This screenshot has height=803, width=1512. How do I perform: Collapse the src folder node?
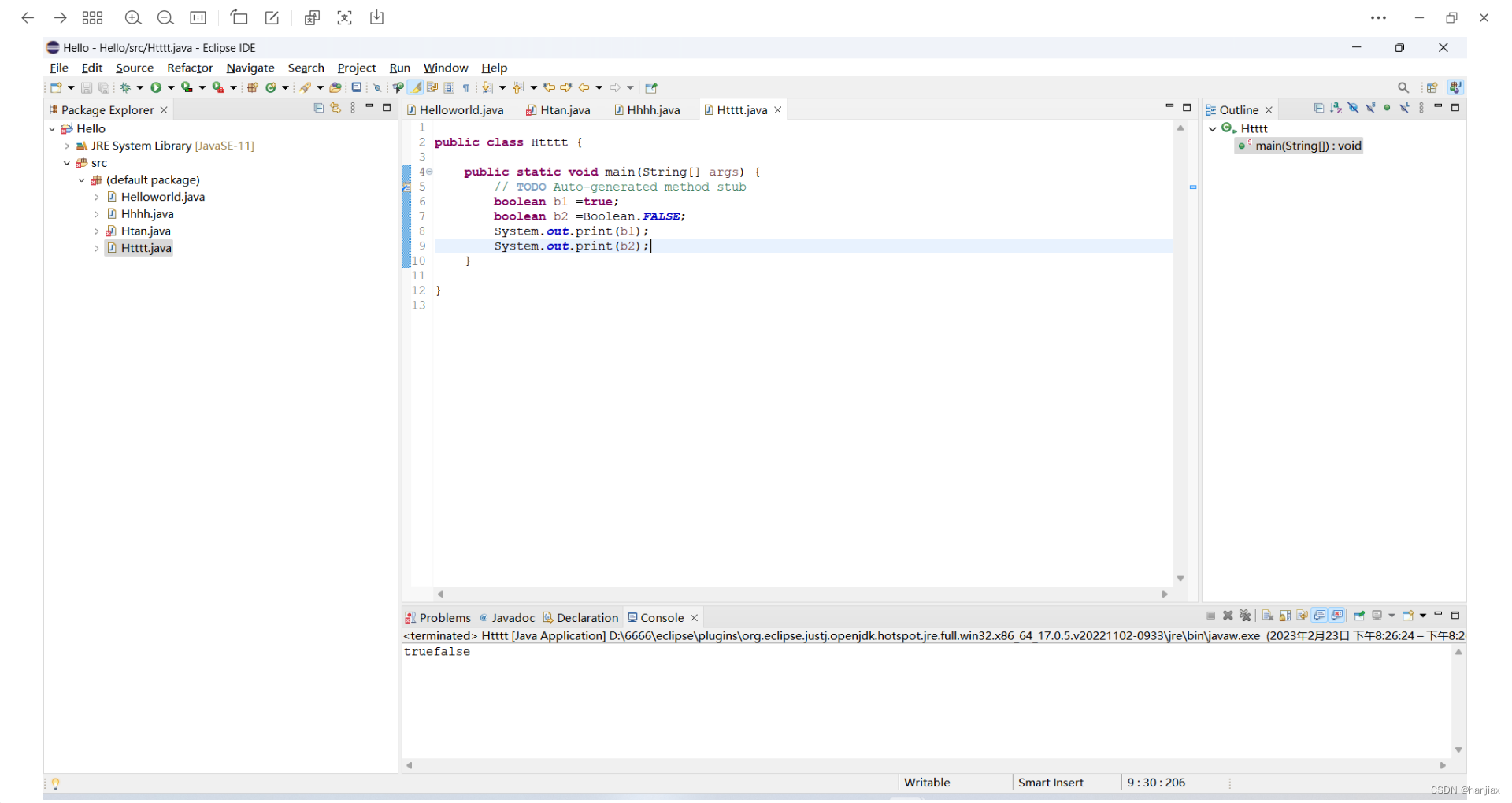pyautogui.click(x=67, y=164)
